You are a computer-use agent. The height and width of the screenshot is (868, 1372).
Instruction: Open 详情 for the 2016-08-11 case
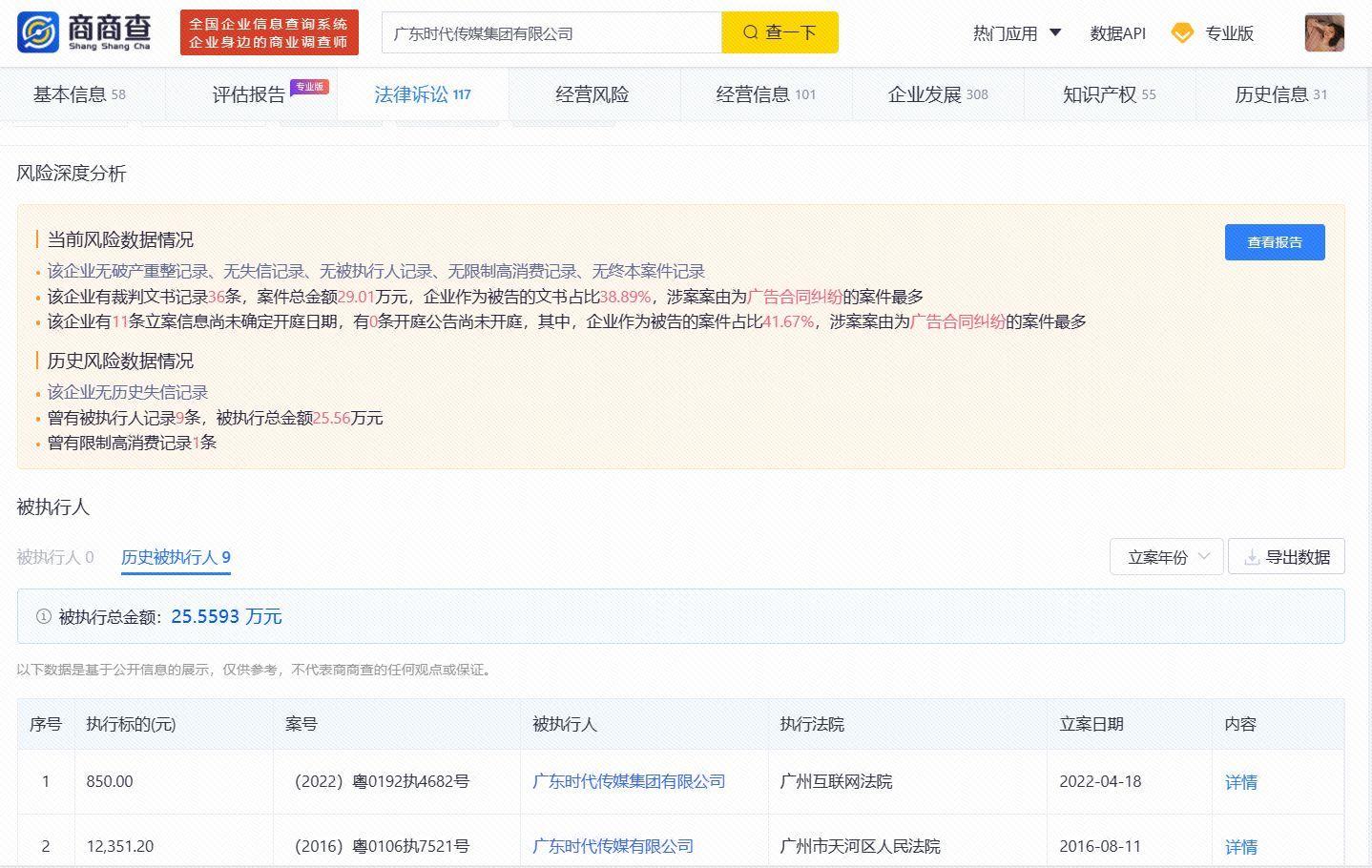click(1241, 847)
